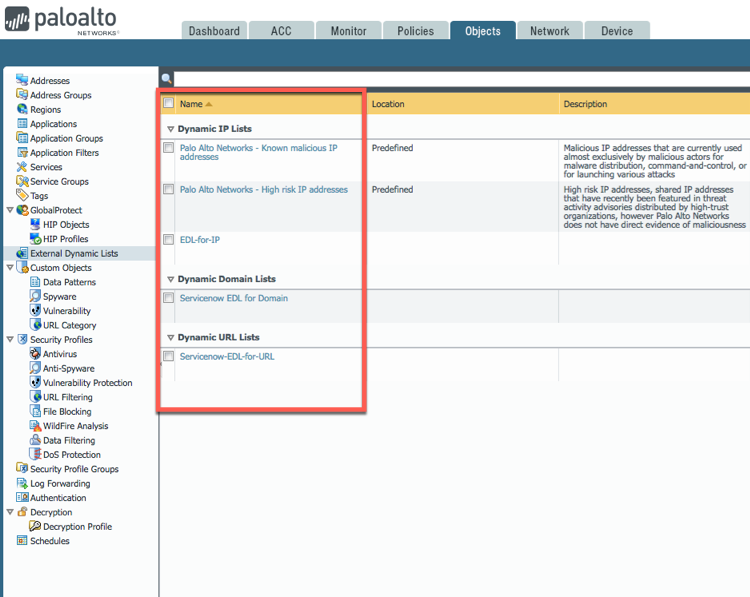The width and height of the screenshot is (750, 597).
Task: Click the URL Filtering icon
Action: tap(35, 396)
